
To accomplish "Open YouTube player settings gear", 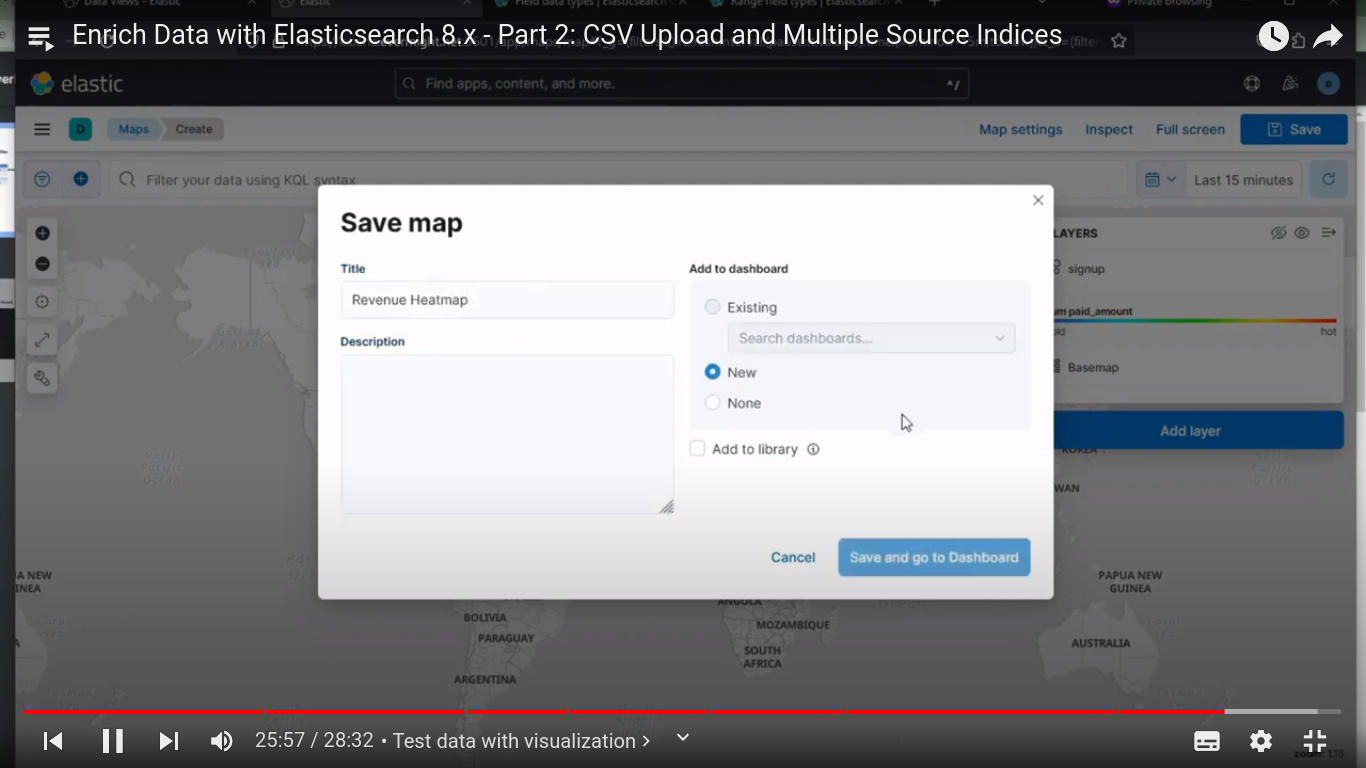I will point(1261,741).
